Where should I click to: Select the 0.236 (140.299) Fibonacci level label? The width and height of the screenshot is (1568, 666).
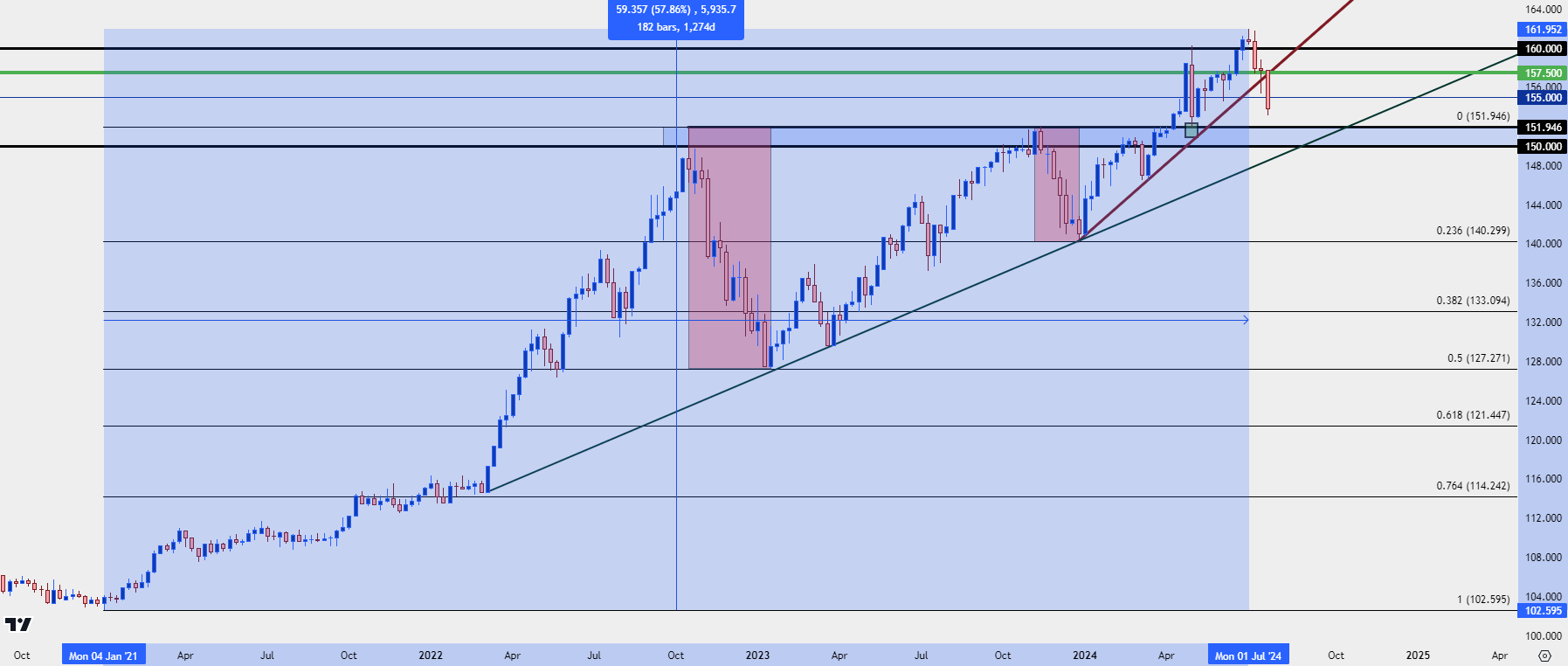pyautogui.click(x=1473, y=231)
